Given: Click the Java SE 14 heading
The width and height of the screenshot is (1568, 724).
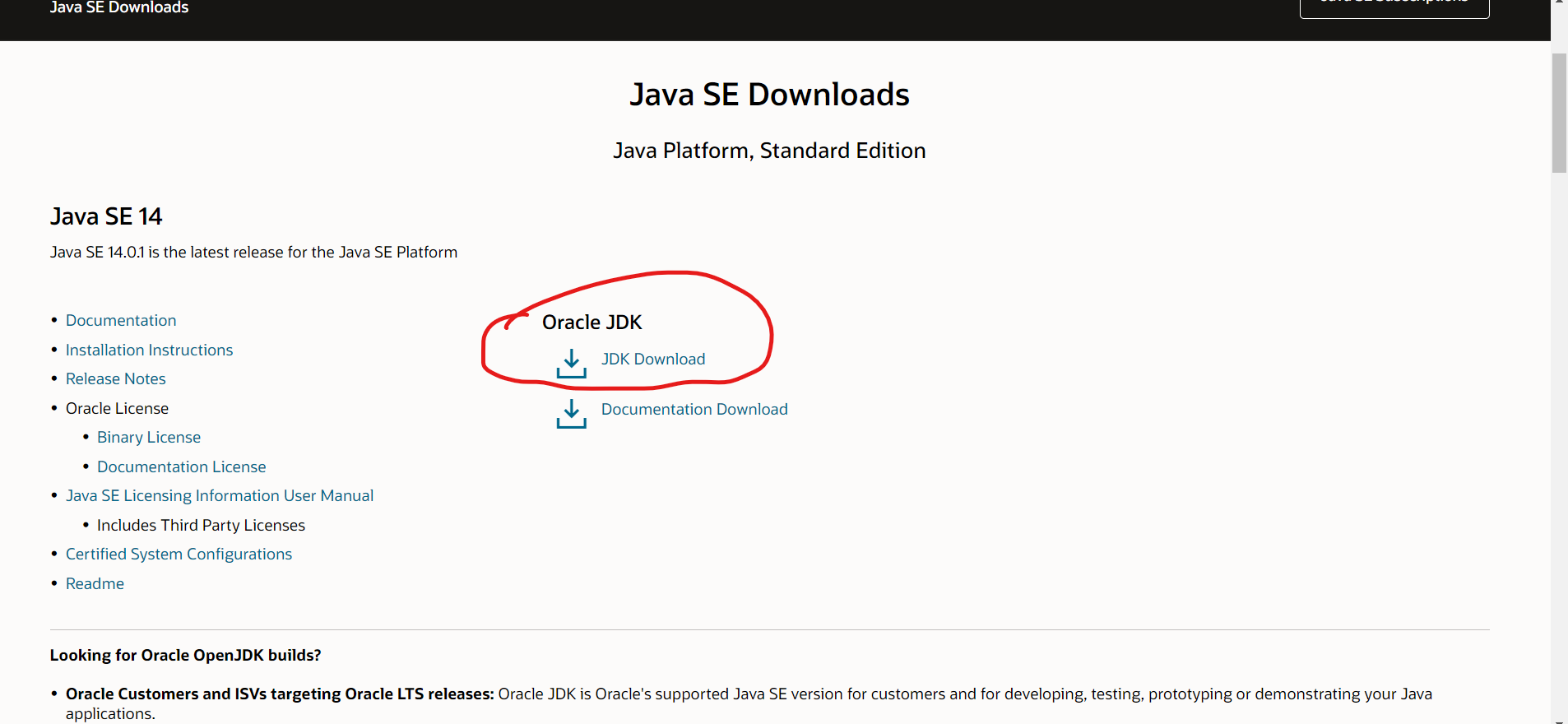Looking at the screenshot, I should (x=106, y=216).
